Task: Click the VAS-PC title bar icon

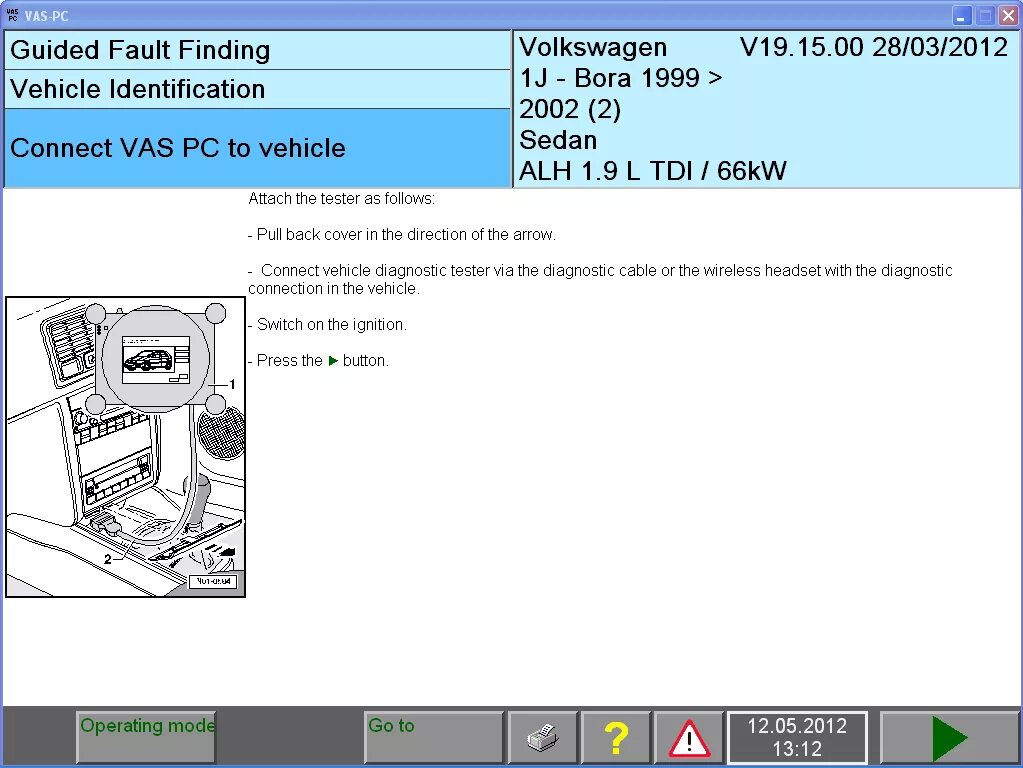Action: [x=12, y=15]
